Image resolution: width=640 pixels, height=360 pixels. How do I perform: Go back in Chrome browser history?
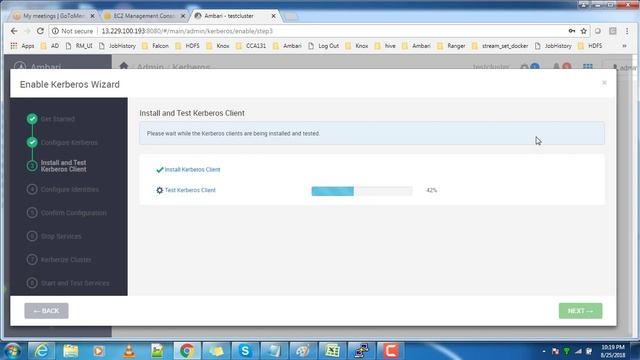14,31
